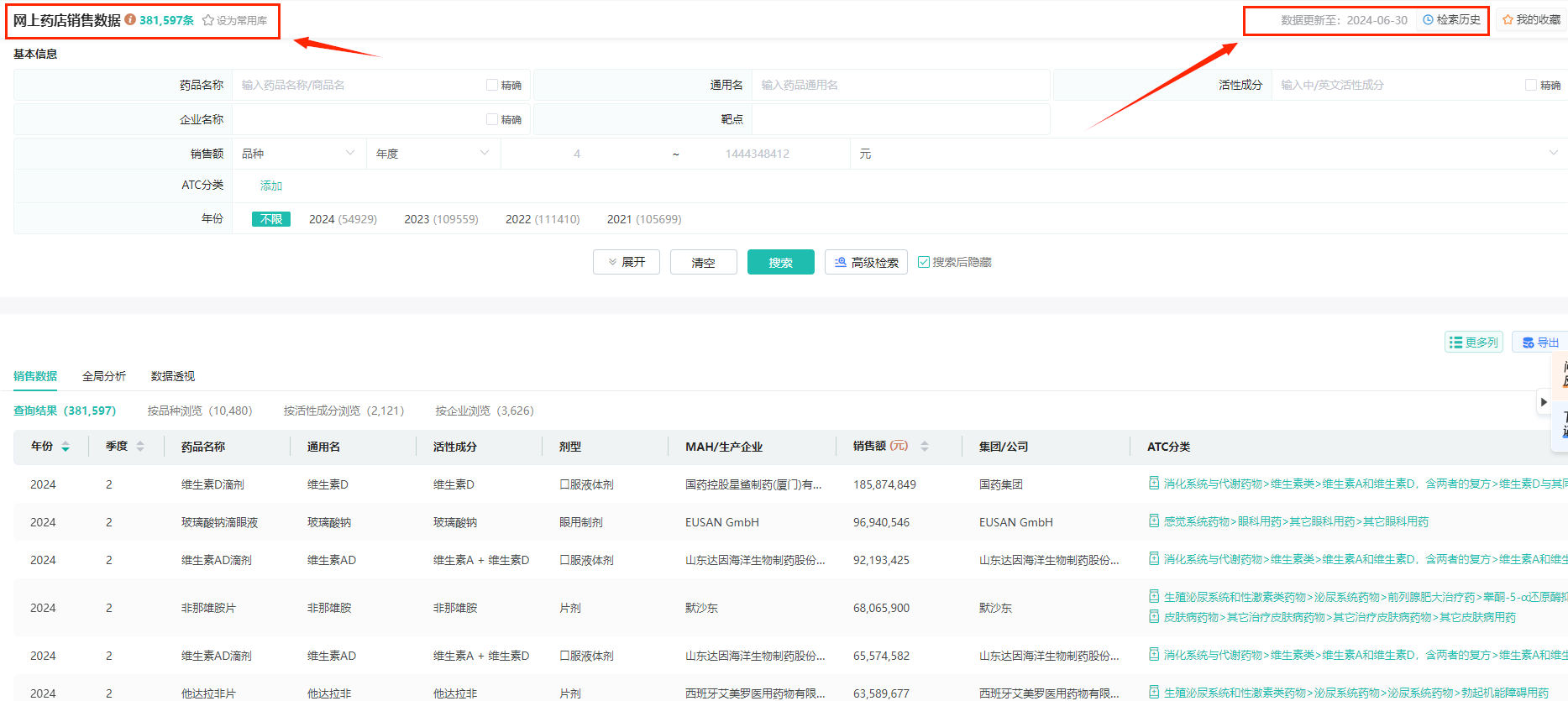Open My Favorites star icon
The height and width of the screenshot is (701, 1568).
[1508, 19]
